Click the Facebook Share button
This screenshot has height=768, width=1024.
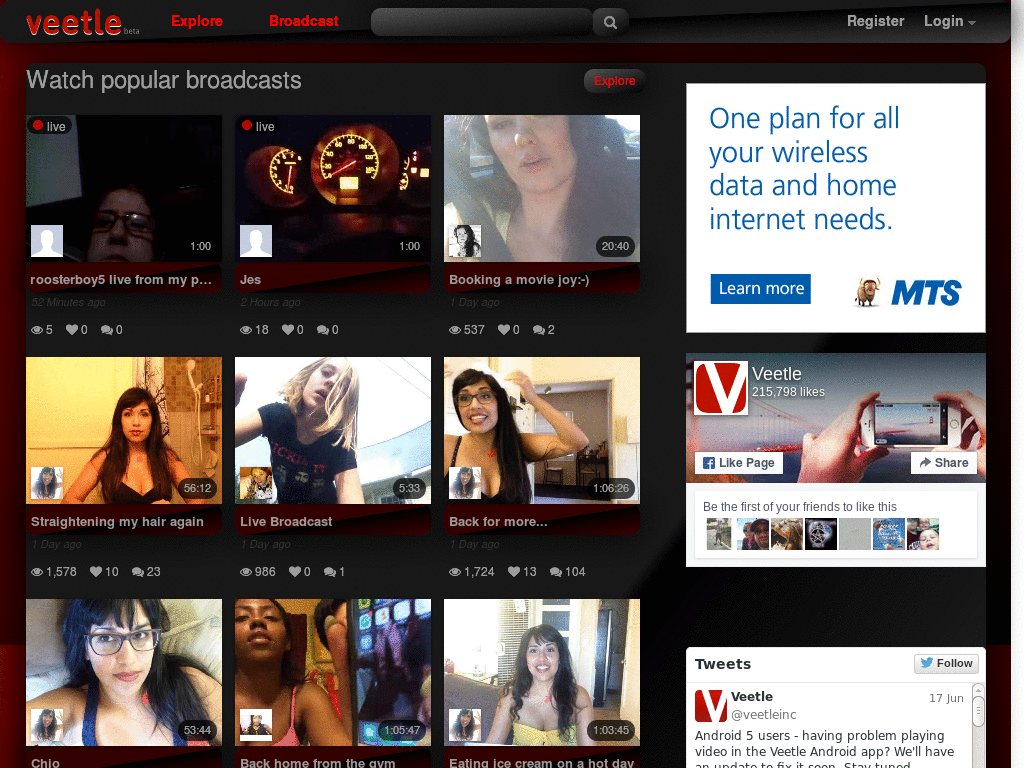pyautogui.click(x=944, y=463)
